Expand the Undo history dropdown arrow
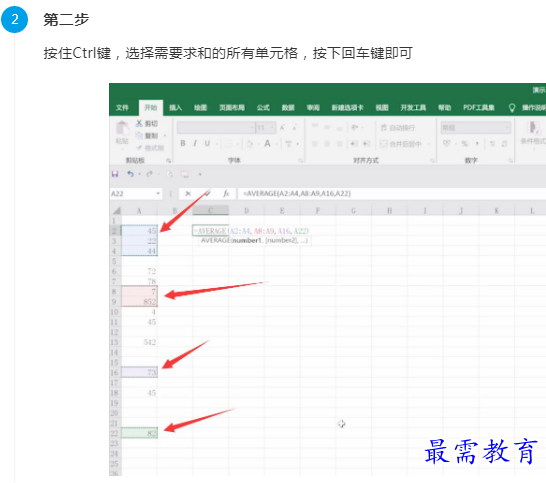546x483 pixels. 140,174
